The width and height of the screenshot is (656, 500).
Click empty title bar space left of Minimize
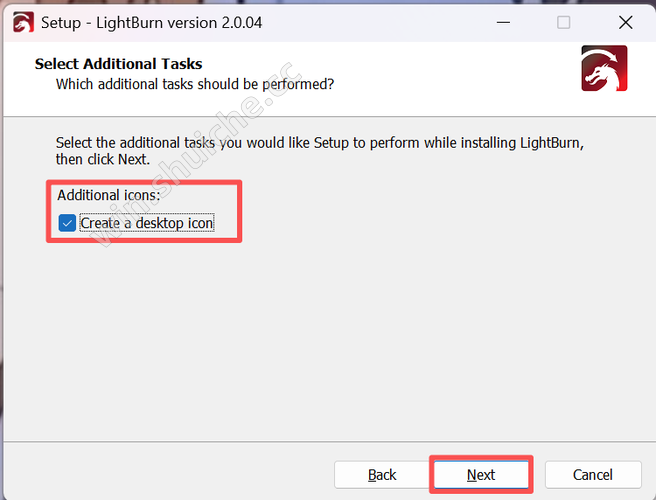point(380,22)
